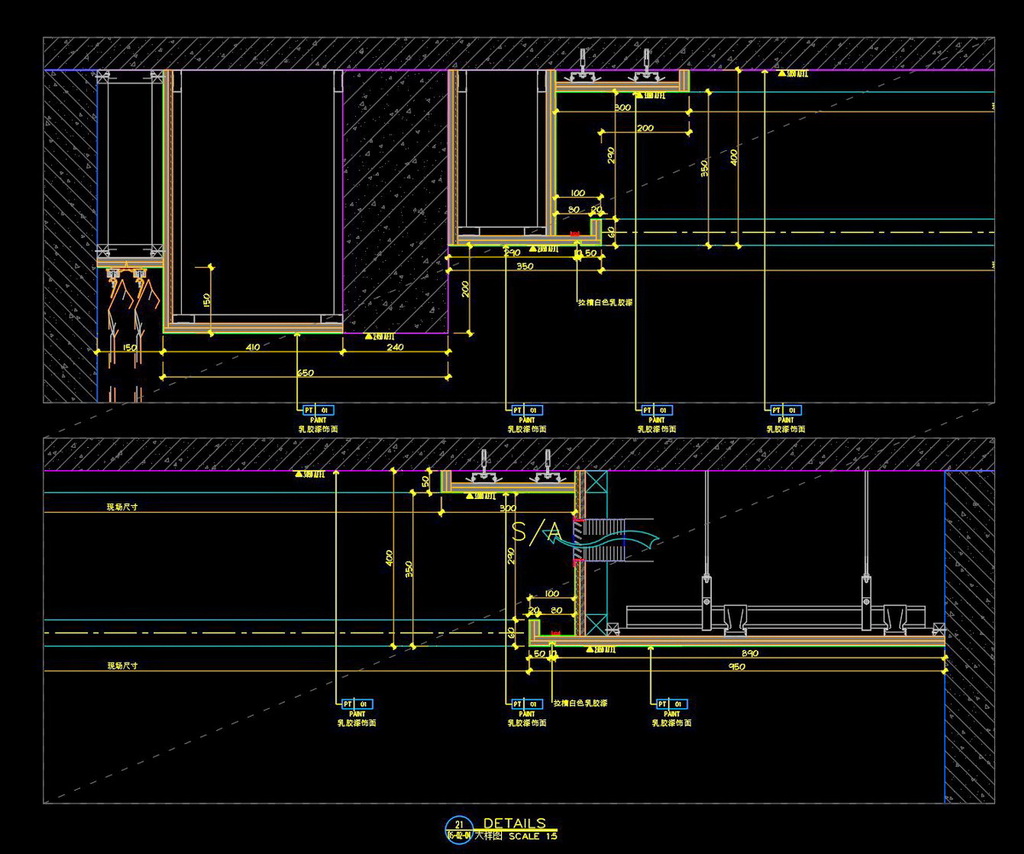Screen dimensions: 1024x854
Task: Click the DETAILS title text
Action: [514, 823]
